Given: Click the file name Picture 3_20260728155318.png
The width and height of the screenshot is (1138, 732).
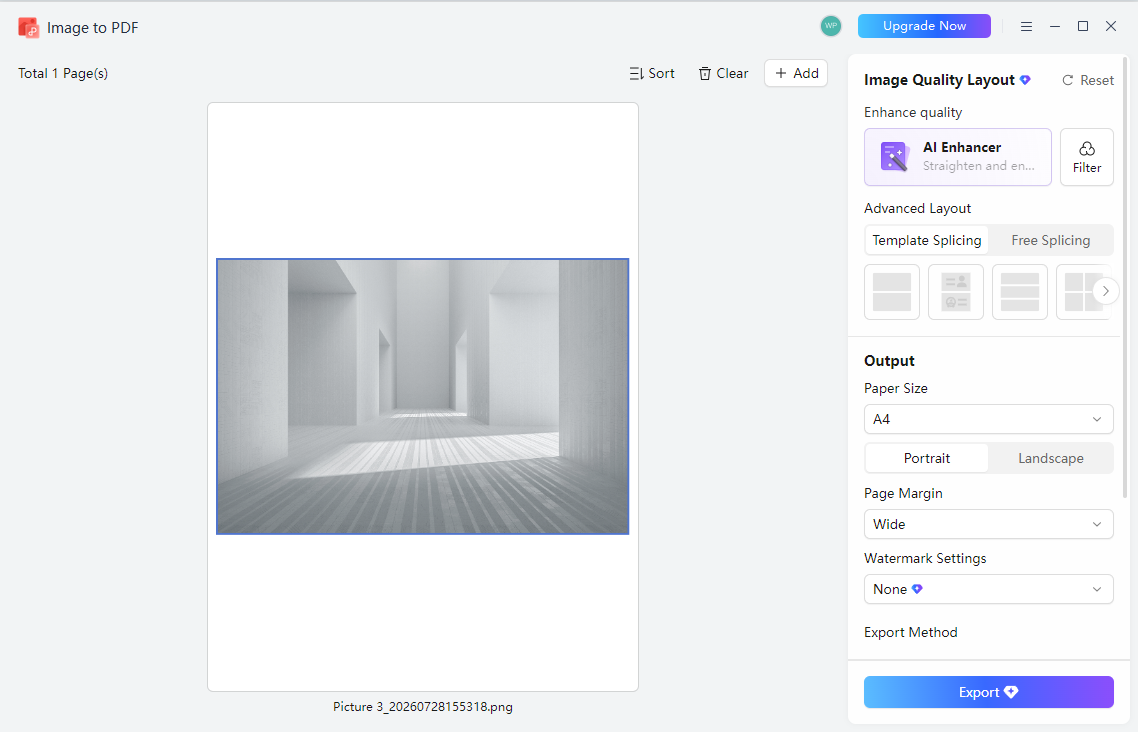Looking at the screenshot, I should pyautogui.click(x=422, y=707).
